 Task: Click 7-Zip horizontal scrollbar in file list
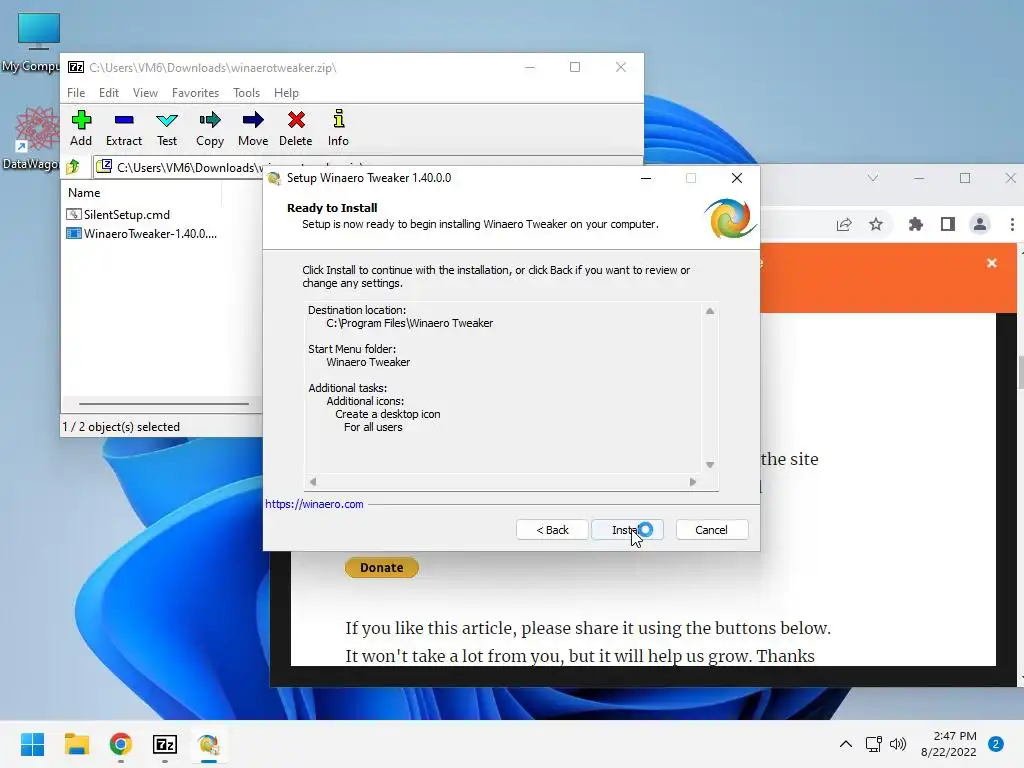[x=163, y=404]
